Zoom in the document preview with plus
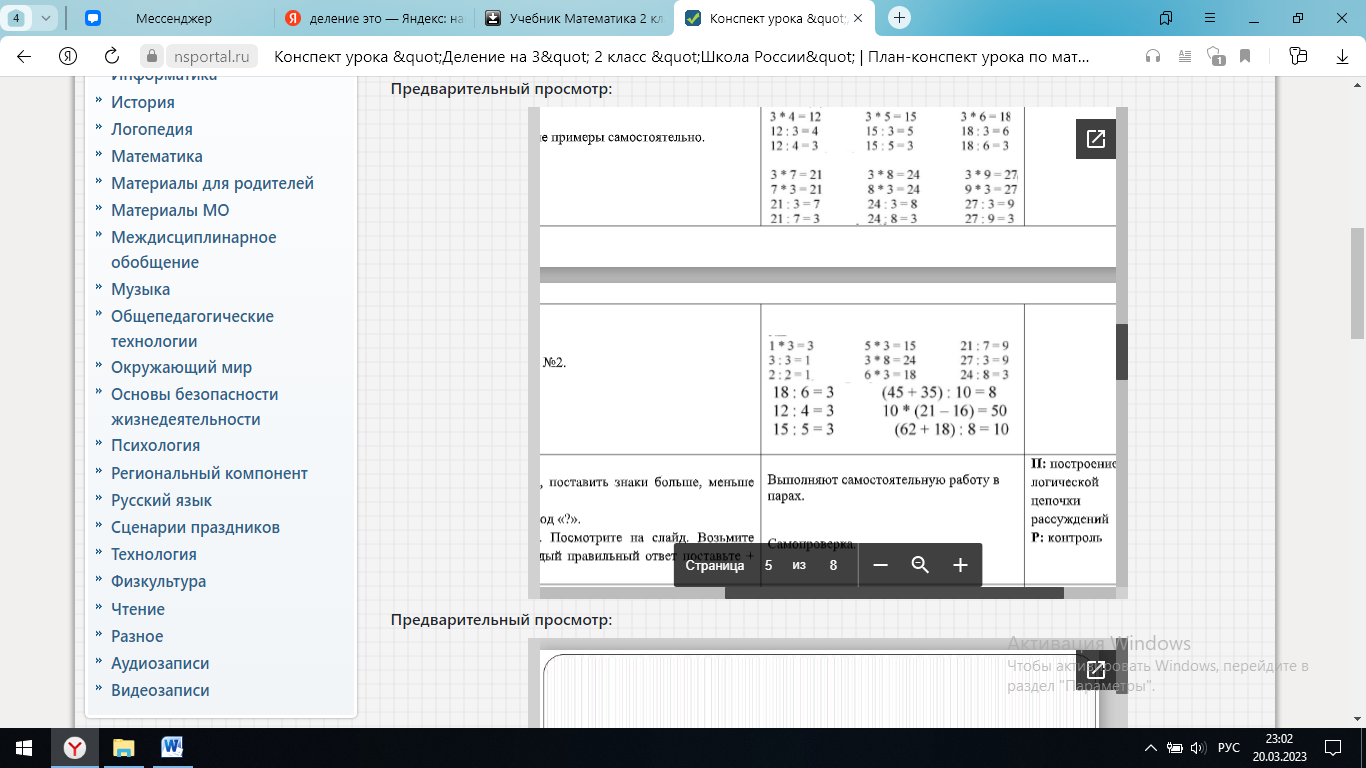Image resolution: width=1366 pixels, height=768 pixels. pos(960,566)
